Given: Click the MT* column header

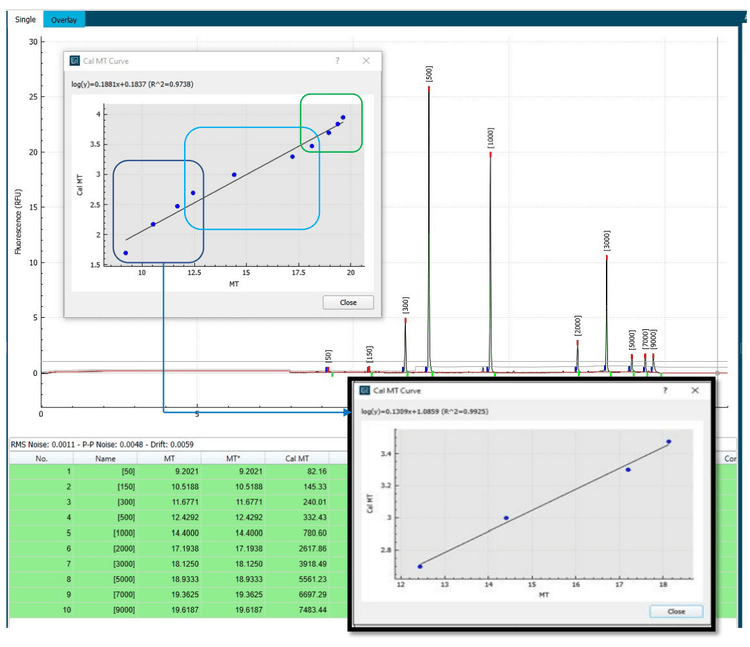Looking at the screenshot, I should pos(236,458).
